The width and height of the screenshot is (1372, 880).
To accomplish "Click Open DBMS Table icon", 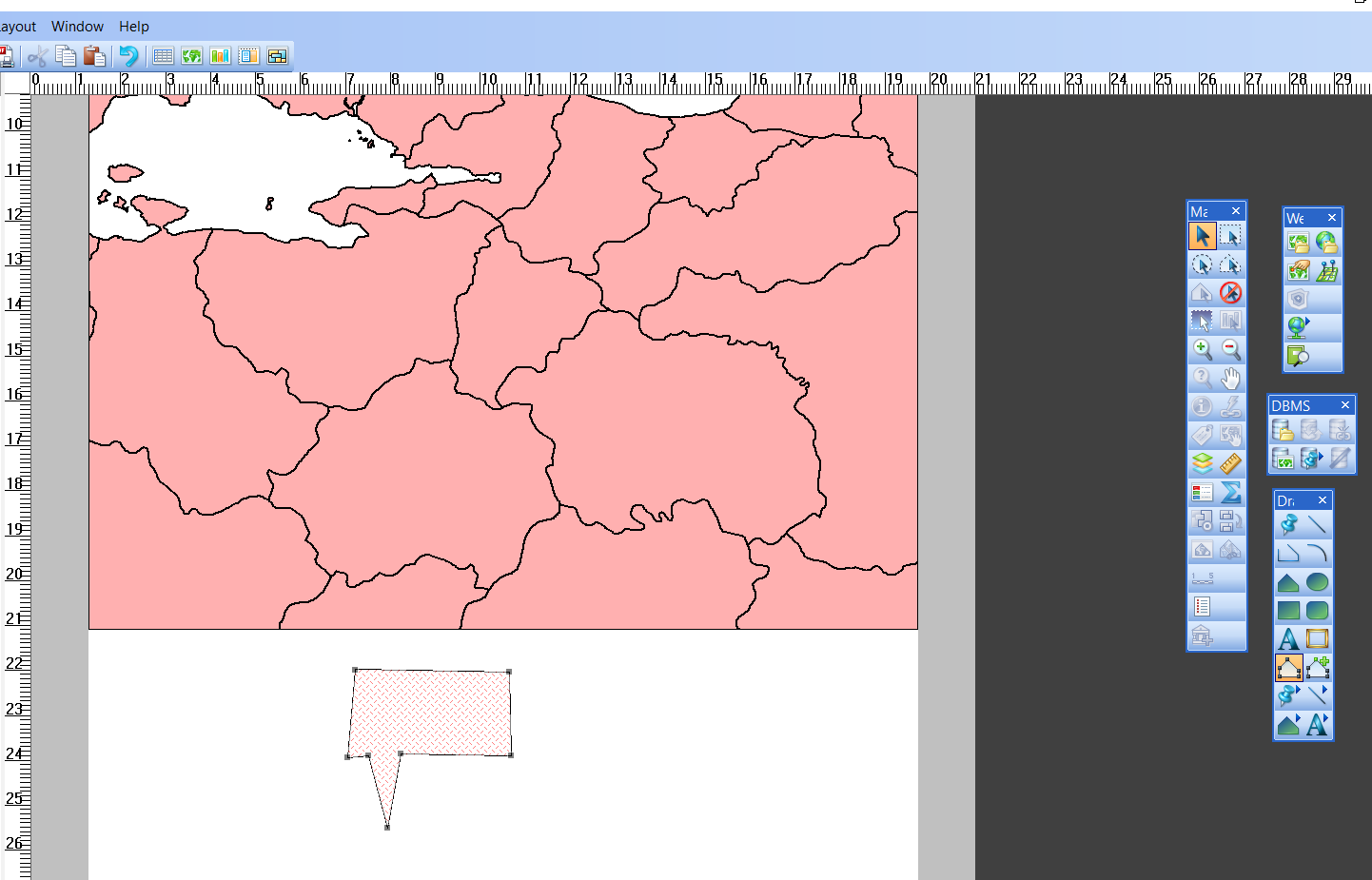I will [1283, 431].
